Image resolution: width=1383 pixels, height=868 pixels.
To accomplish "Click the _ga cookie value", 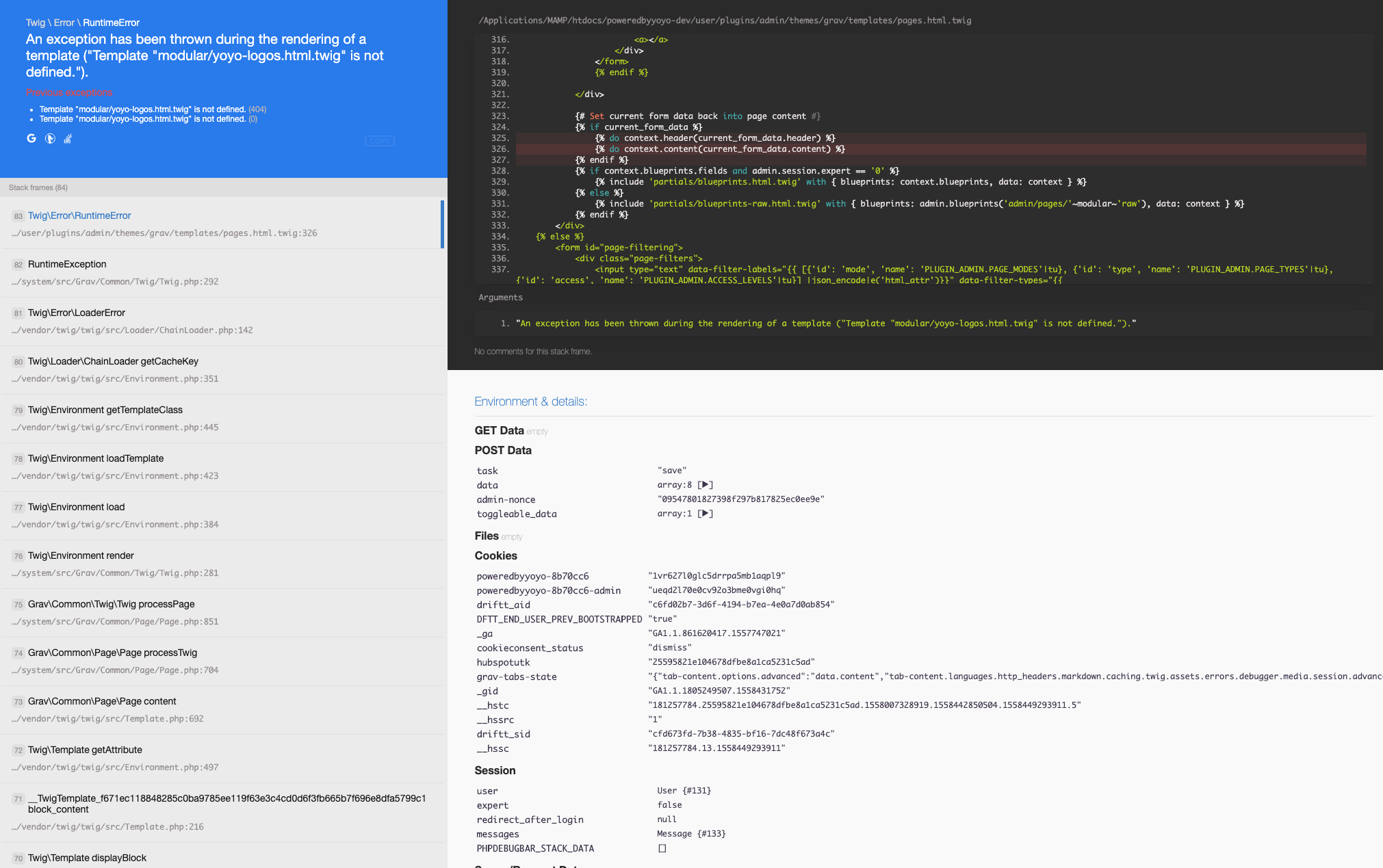I will coord(716,633).
